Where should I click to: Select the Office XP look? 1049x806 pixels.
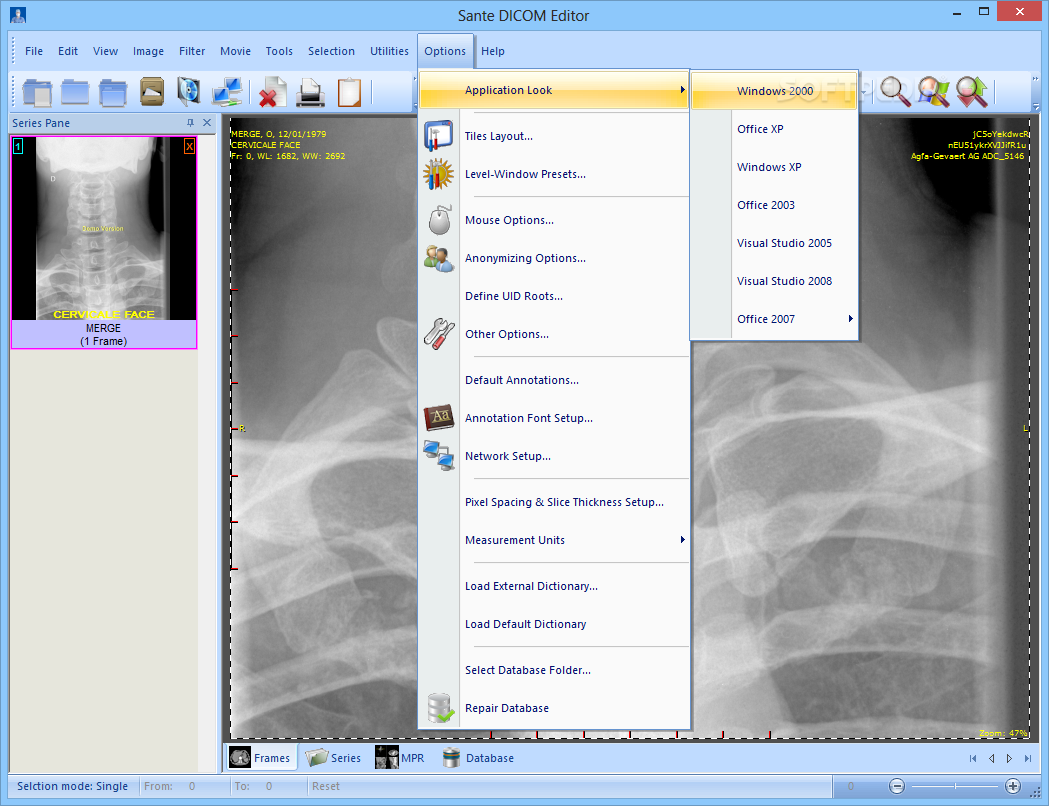tap(774, 129)
